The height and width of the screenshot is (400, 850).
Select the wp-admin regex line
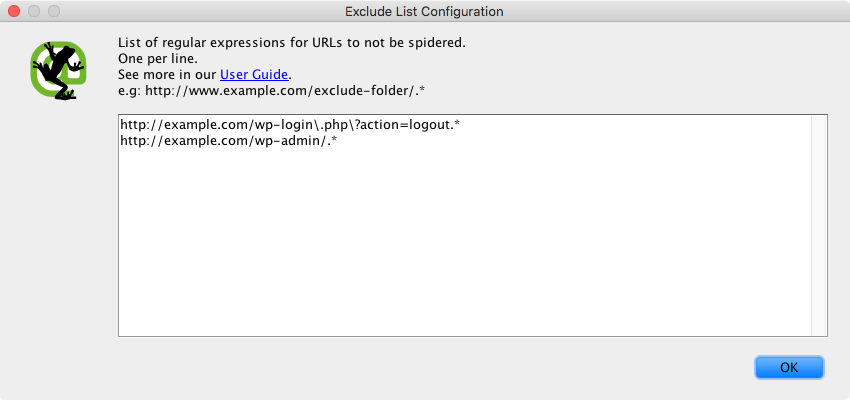click(229, 141)
